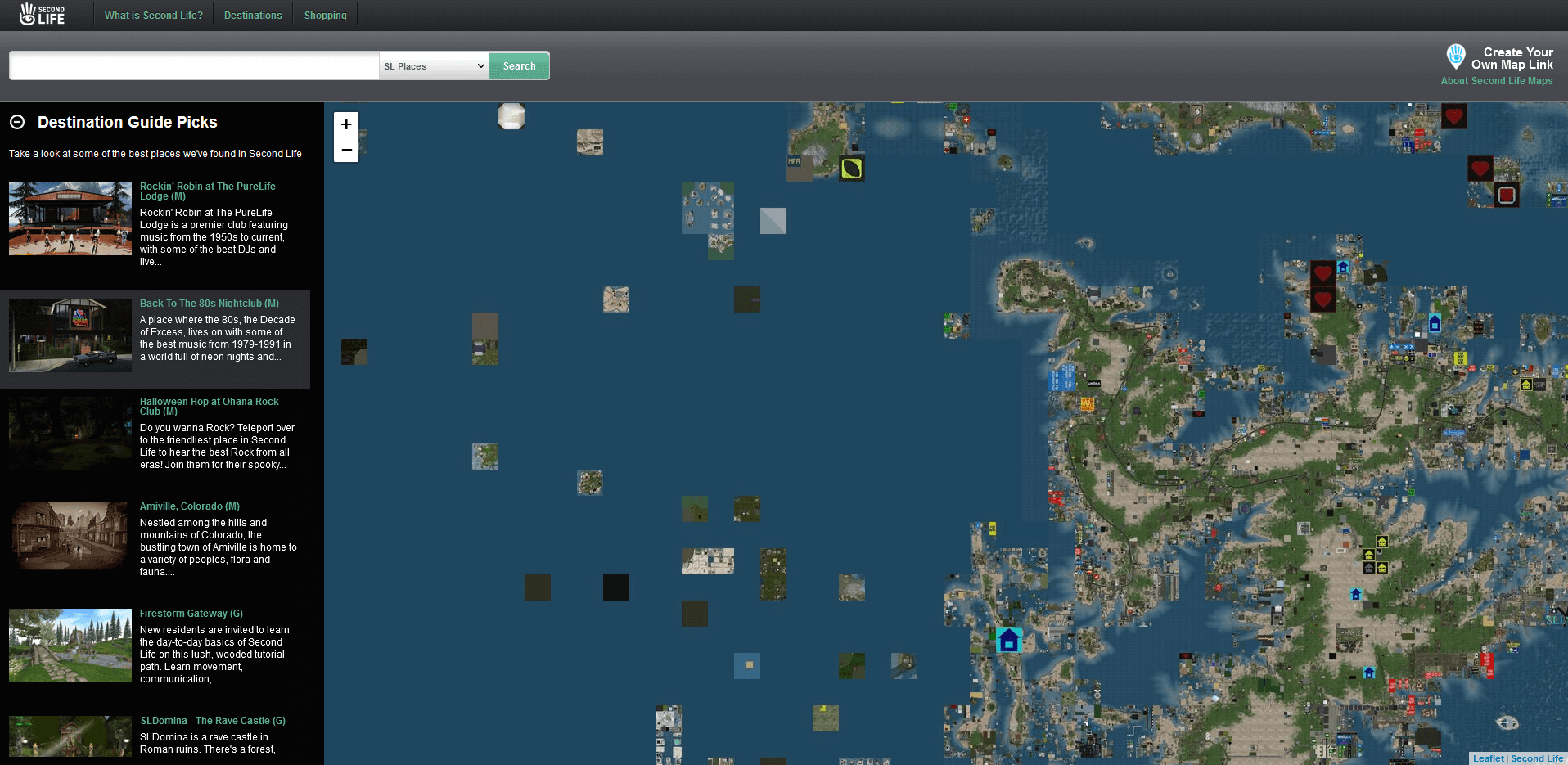The width and height of the screenshot is (1568, 765).
Task: Click the red rounded-square icon tile on the map
Action: pos(1507,195)
